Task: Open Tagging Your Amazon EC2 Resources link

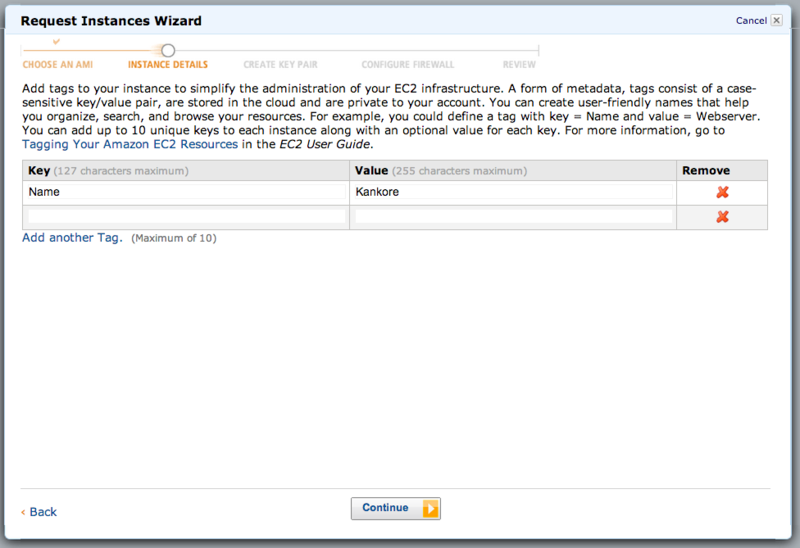Action: pos(130,144)
